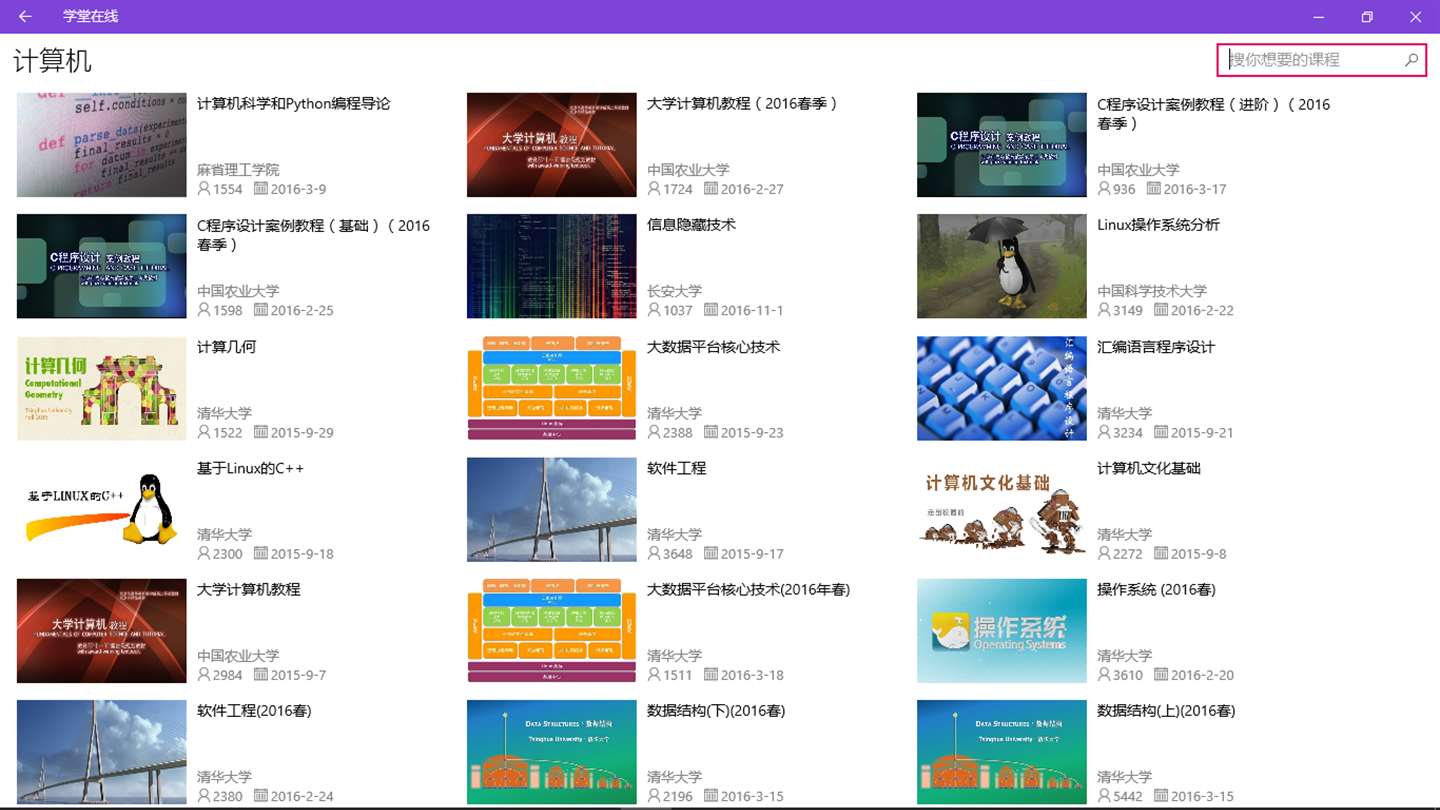1440x810 pixels.
Task: Click the calendar icon next to 2016-11-1
Action: pyautogui.click(x=711, y=310)
